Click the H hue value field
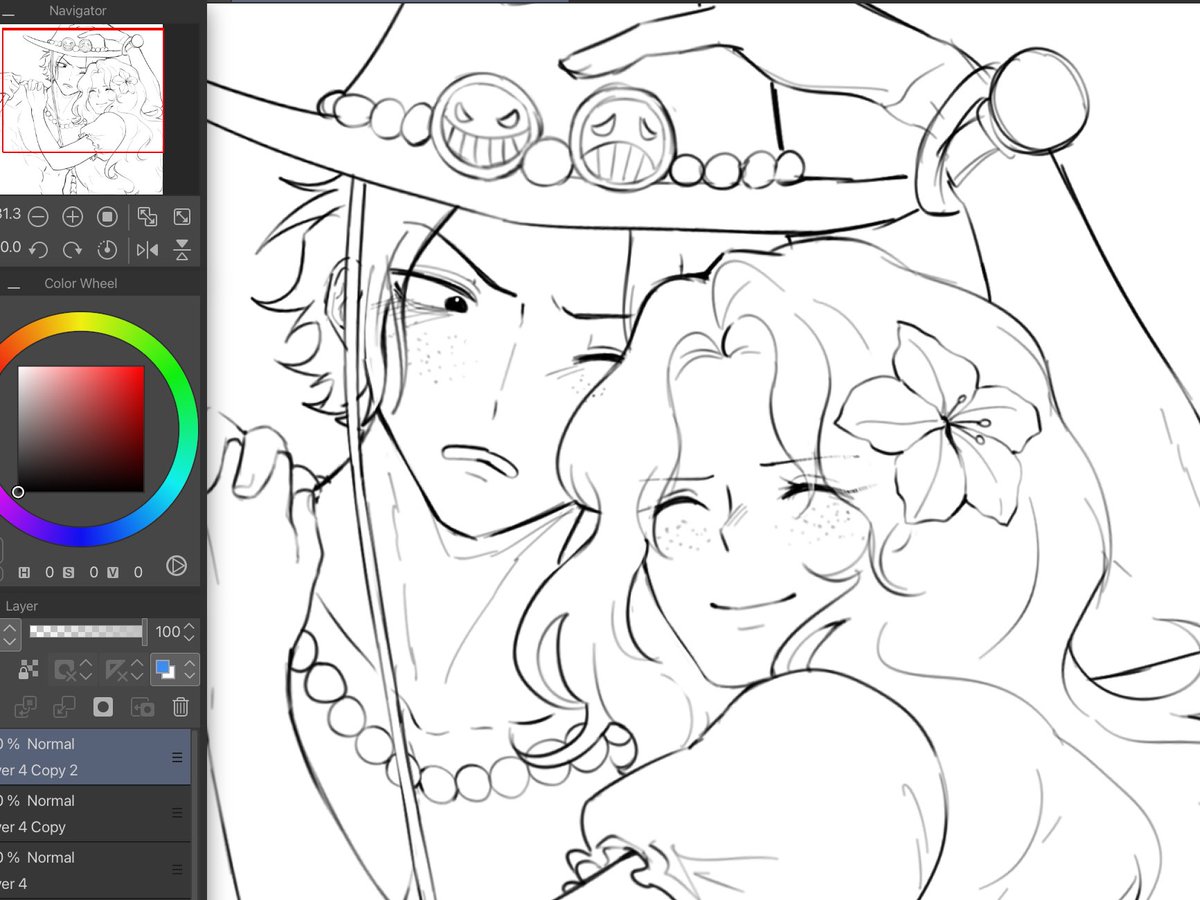Screen dimensions: 1200x900 (49, 572)
